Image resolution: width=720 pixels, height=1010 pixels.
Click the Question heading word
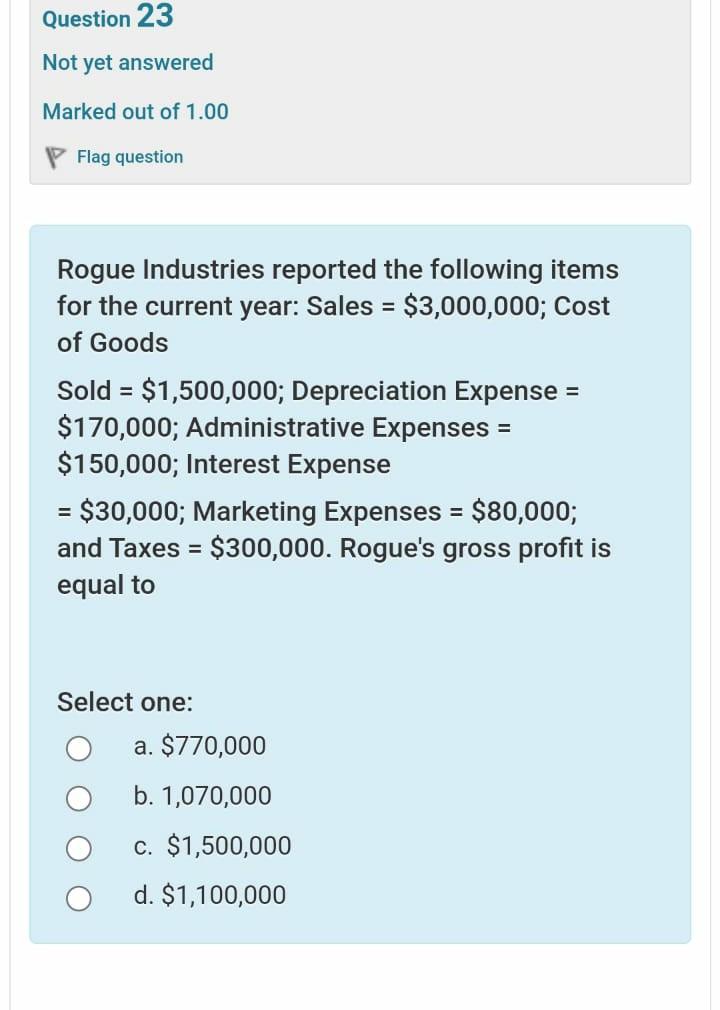pyautogui.click(x=86, y=19)
